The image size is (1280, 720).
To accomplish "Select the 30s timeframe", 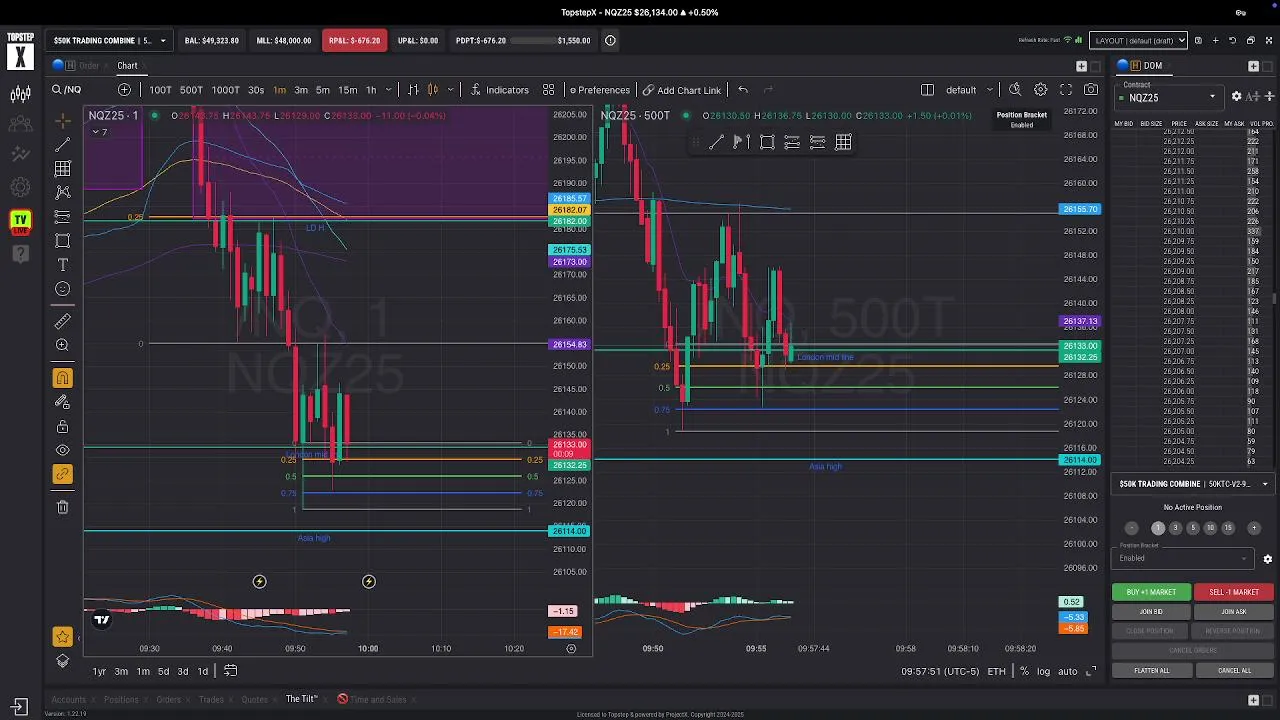I will coord(256,90).
